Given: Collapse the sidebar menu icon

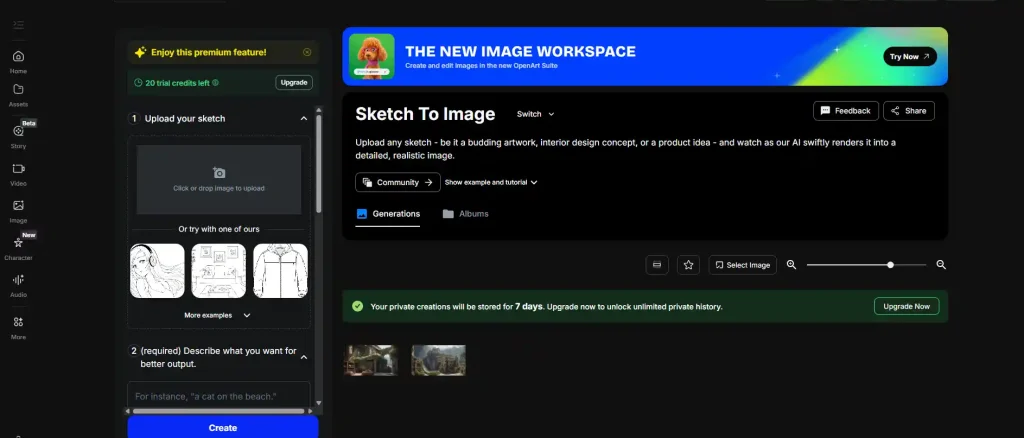Looking at the screenshot, I should pos(18,25).
